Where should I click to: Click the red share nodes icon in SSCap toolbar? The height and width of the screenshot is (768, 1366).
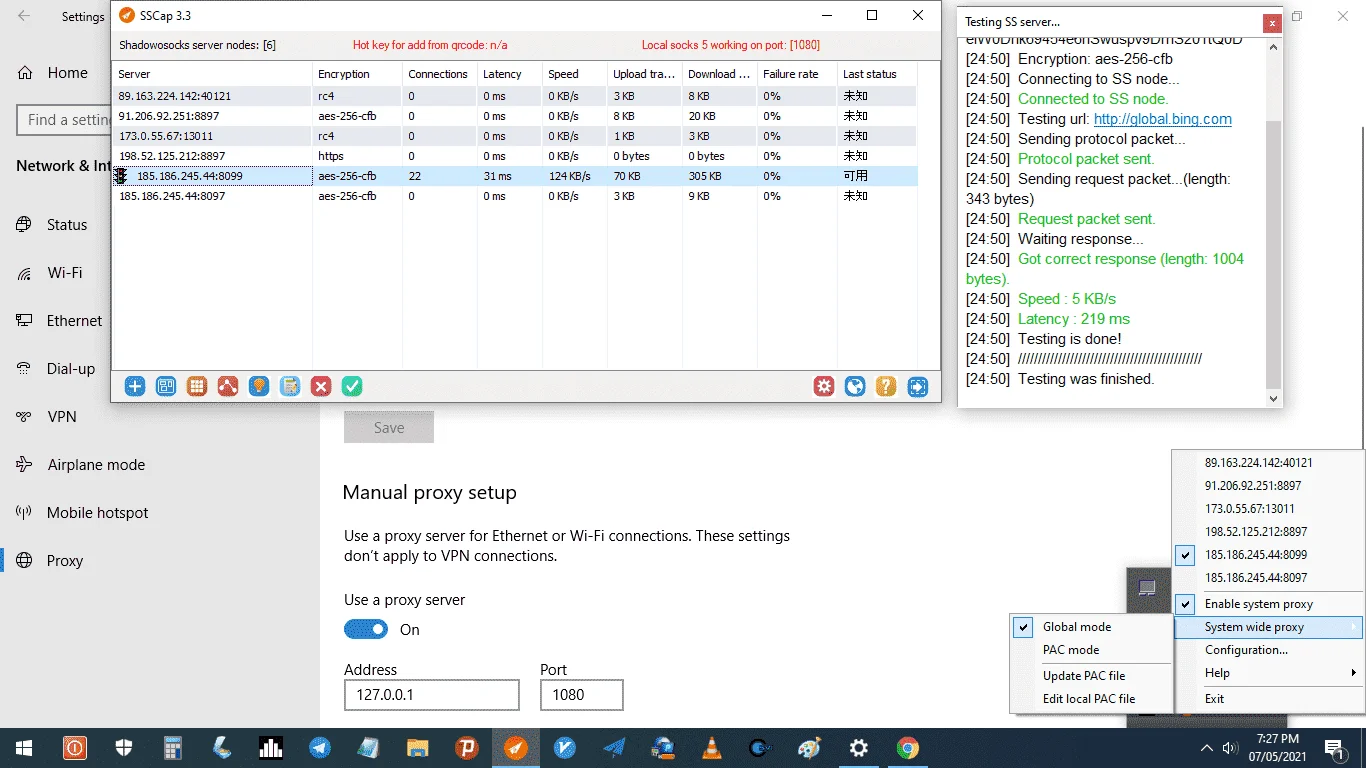pyautogui.click(x=228, y=386)
